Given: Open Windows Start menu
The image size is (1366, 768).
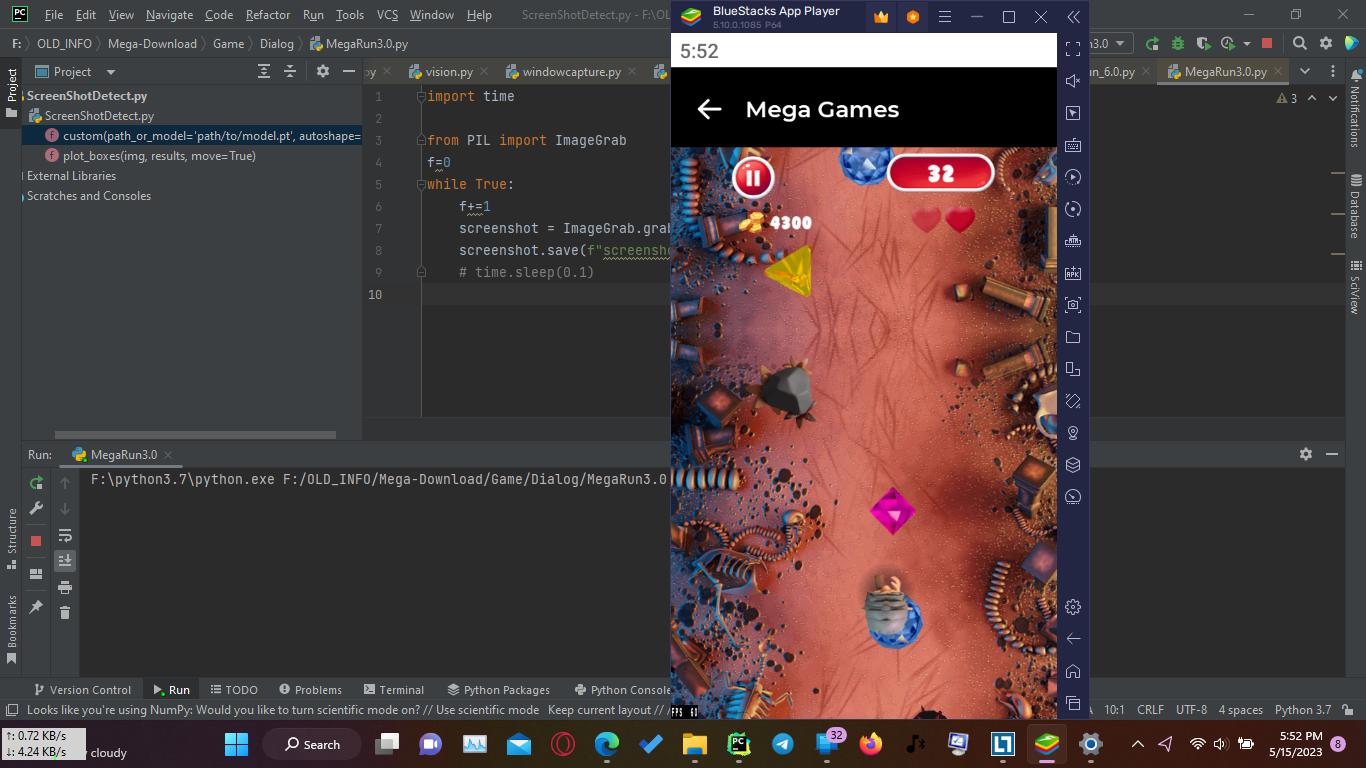Looking at the screenshot, I should (x=237, y=744).
